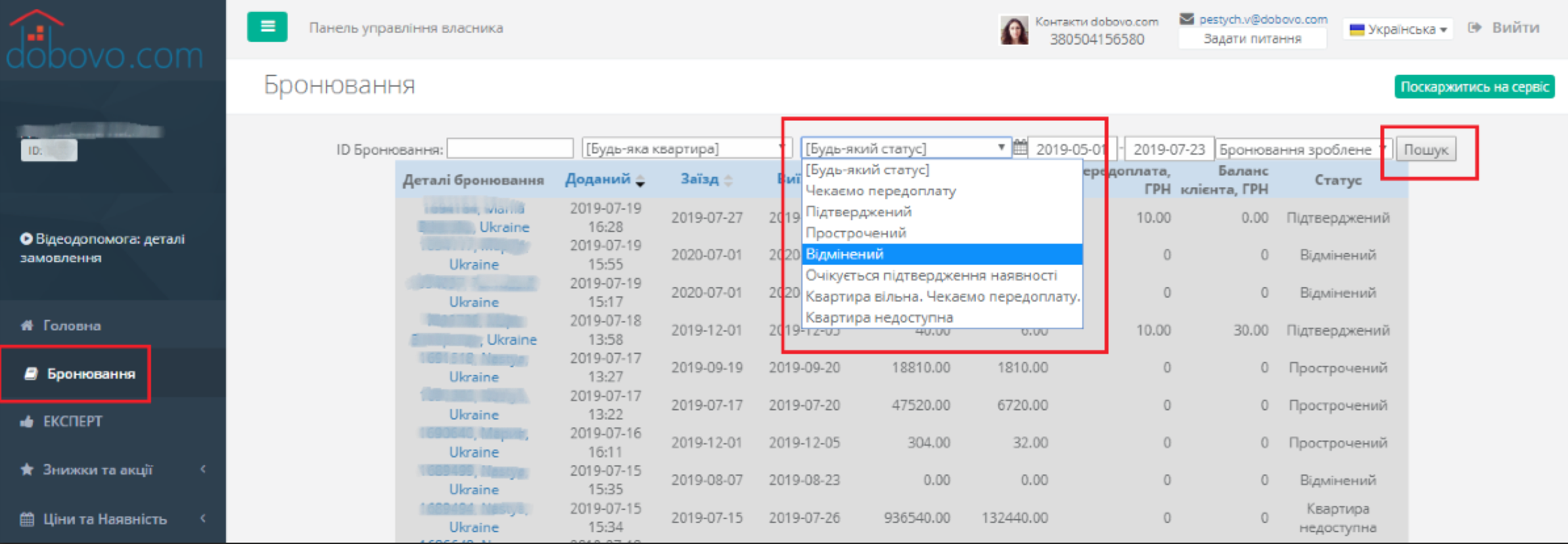Viewport: 1568px width, 544px height.
Task: Expand the 'Ціни та Наявність' chevron
Action: 203,518
